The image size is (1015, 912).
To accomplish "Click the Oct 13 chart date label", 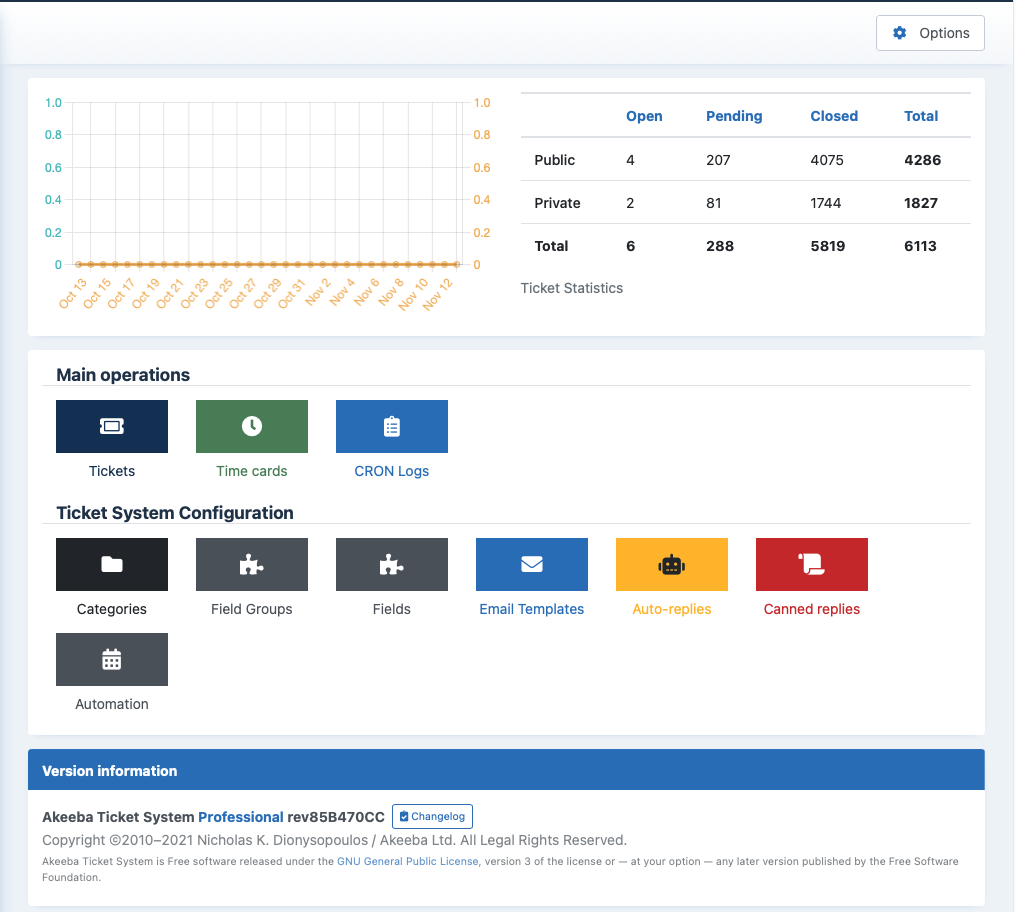I will (73, 293).
